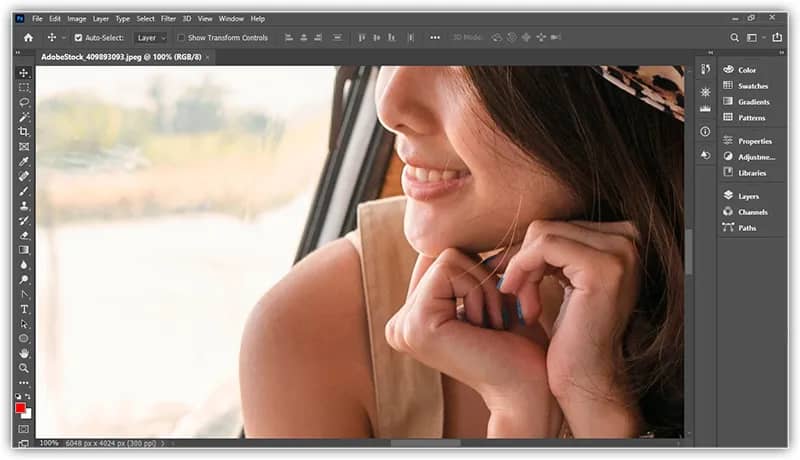Select the Eraser tool
This screenshot has width=800, height=460.
pos(23,236)
